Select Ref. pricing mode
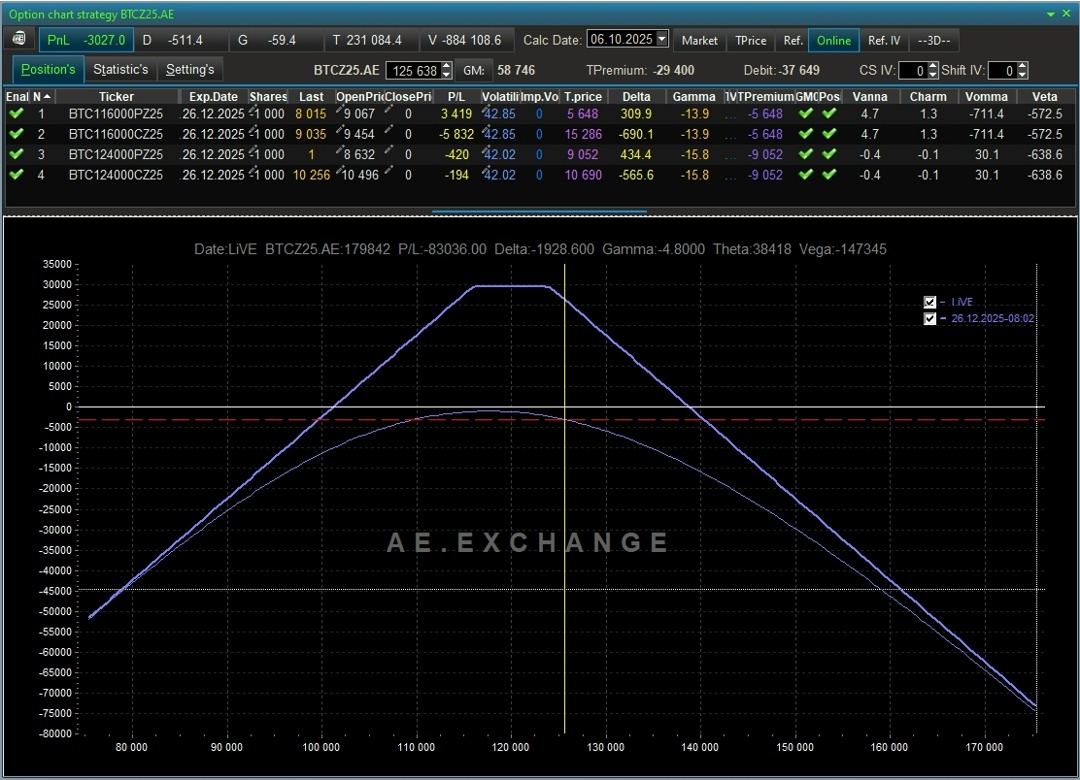 [x=793, y=40]
